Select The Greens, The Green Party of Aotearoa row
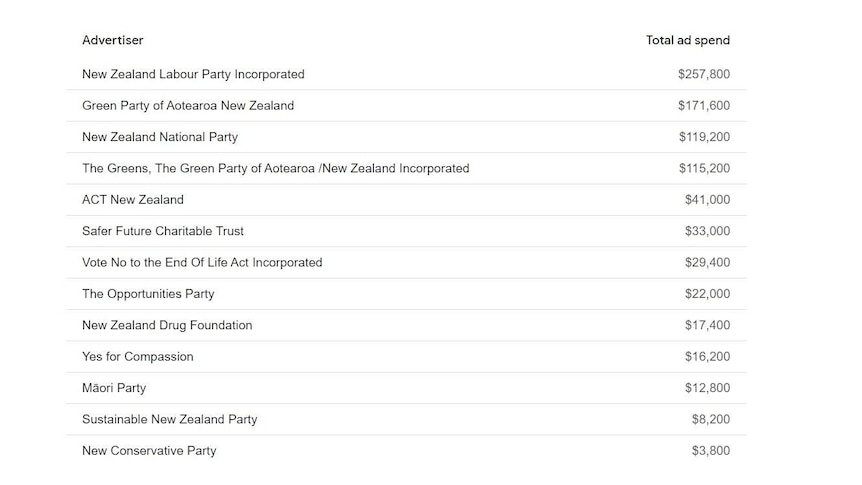Viewport: 862px width, 485px height. (406, 168)
